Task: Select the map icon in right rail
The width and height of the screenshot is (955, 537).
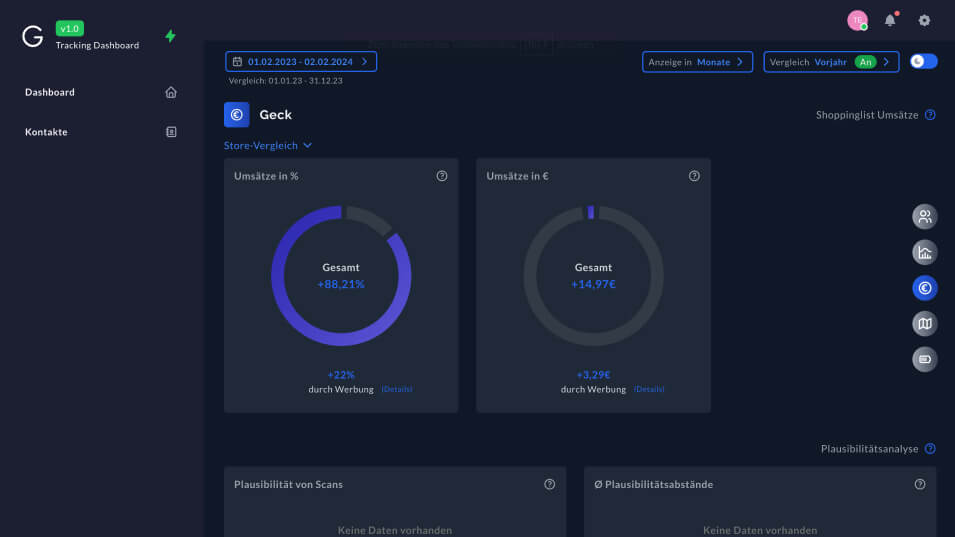Action: pos(925,323)
